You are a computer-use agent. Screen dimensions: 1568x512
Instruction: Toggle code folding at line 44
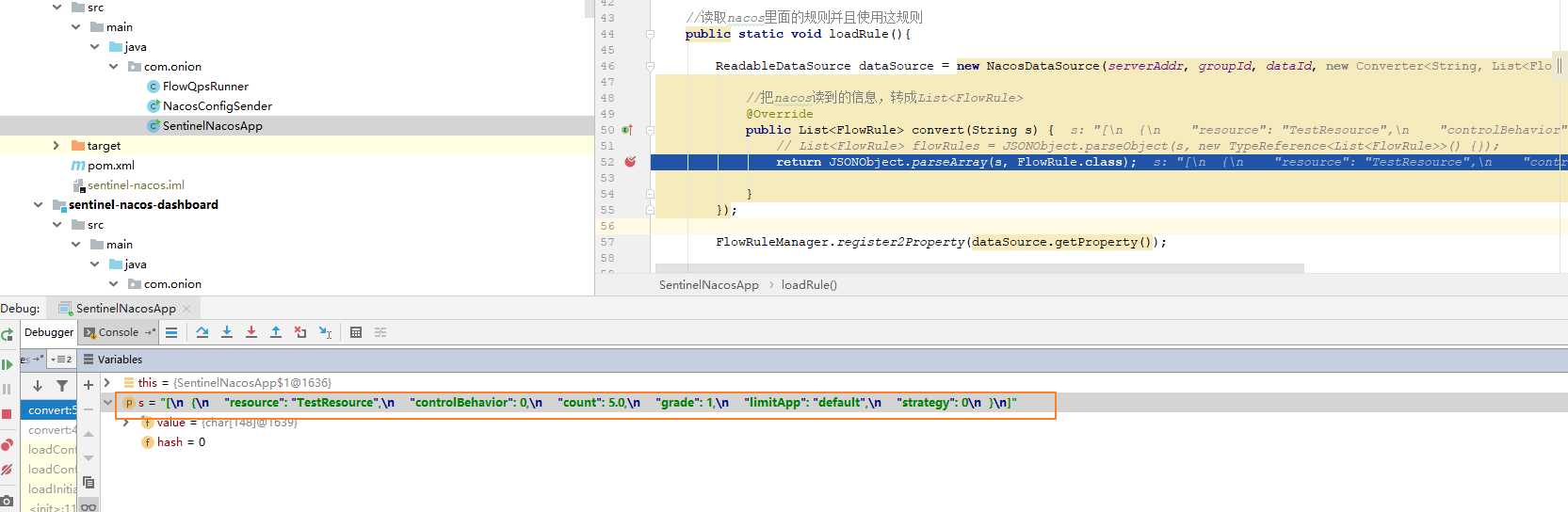pos(650,34)
